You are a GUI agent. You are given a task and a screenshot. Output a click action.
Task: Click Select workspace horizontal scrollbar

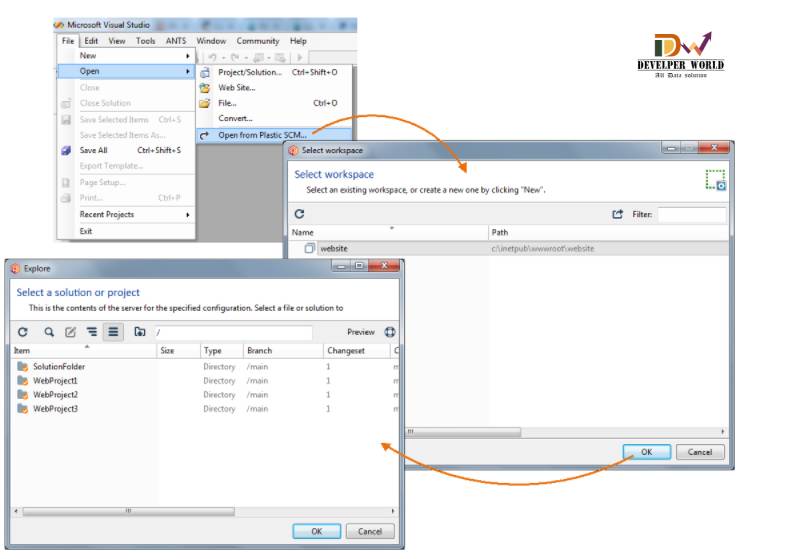[x=463, y=432]
